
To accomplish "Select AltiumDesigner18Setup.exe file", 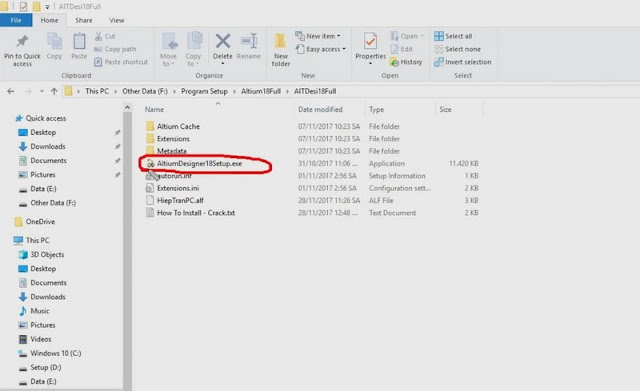I will point(200,164).
